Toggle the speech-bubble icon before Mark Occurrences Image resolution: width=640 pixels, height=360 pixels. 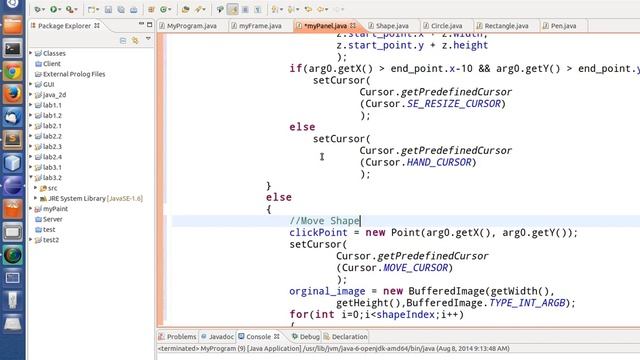(220, 9)
